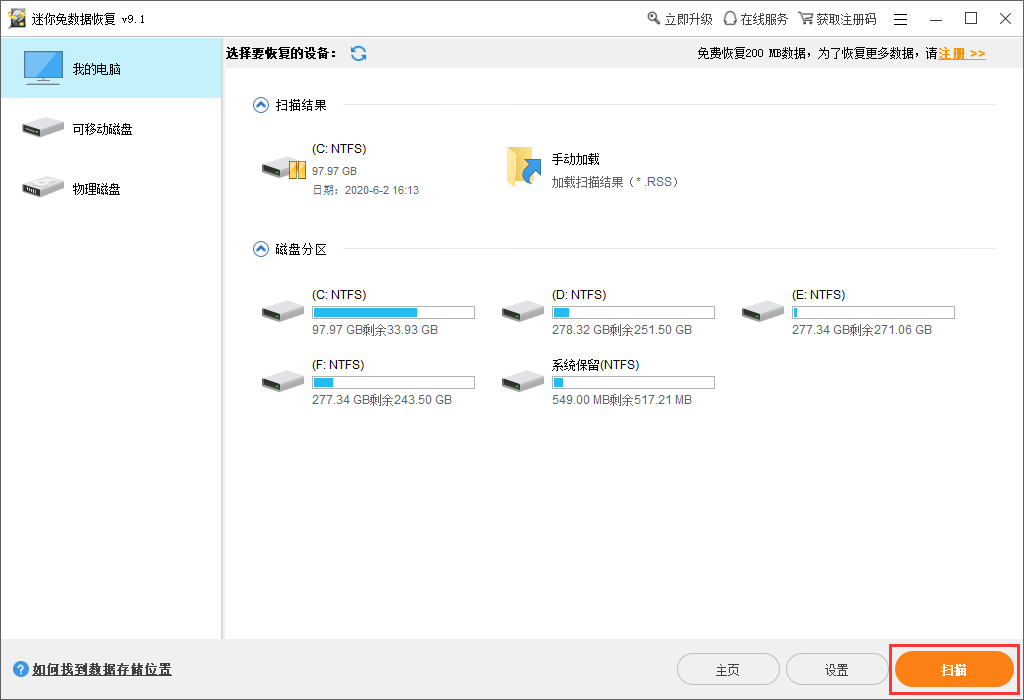
Task: Collapse the 磁盘分区 section
Action: tap(261, 249)
